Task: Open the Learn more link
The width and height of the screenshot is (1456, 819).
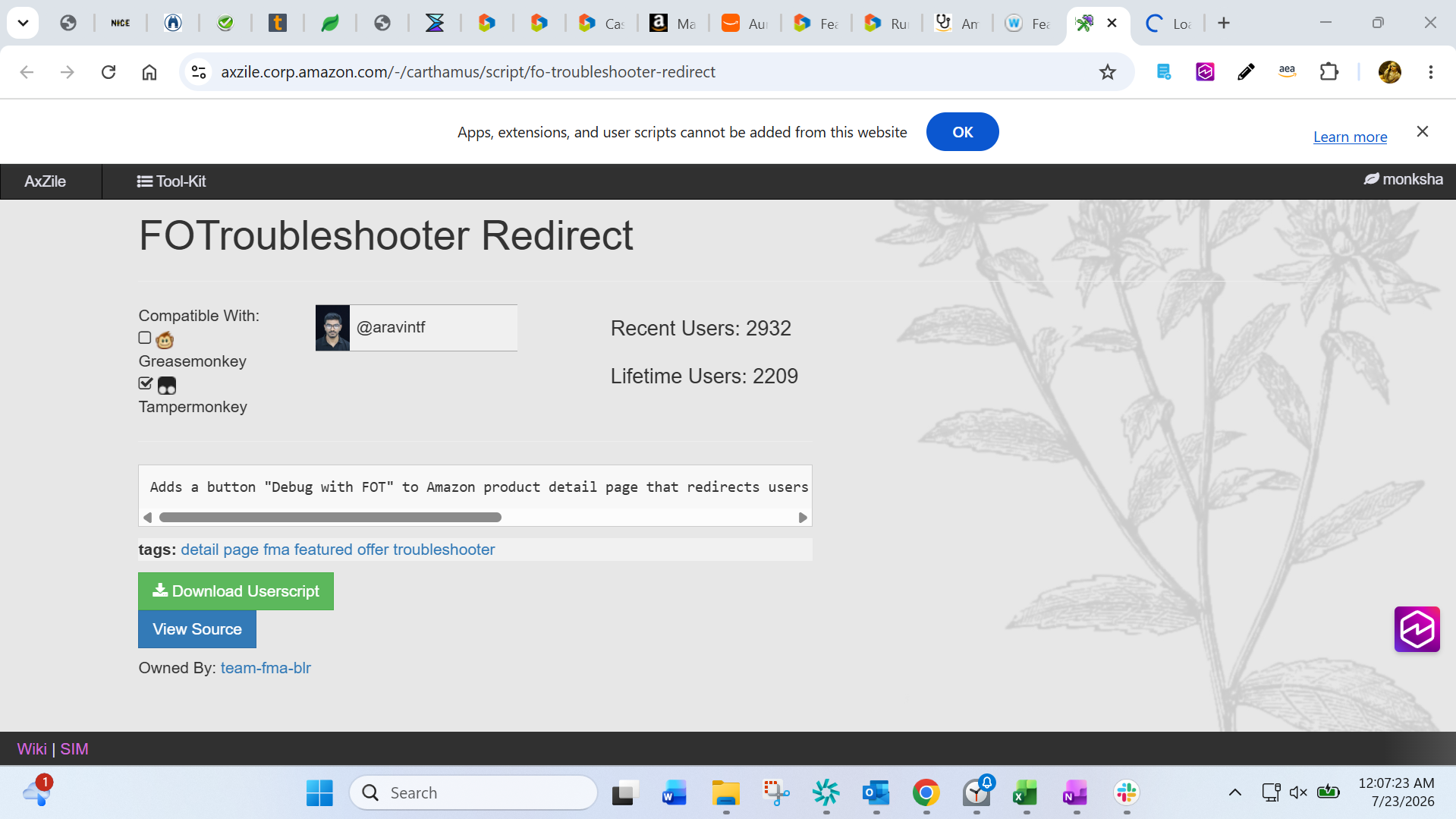Action: [1350, 137]
